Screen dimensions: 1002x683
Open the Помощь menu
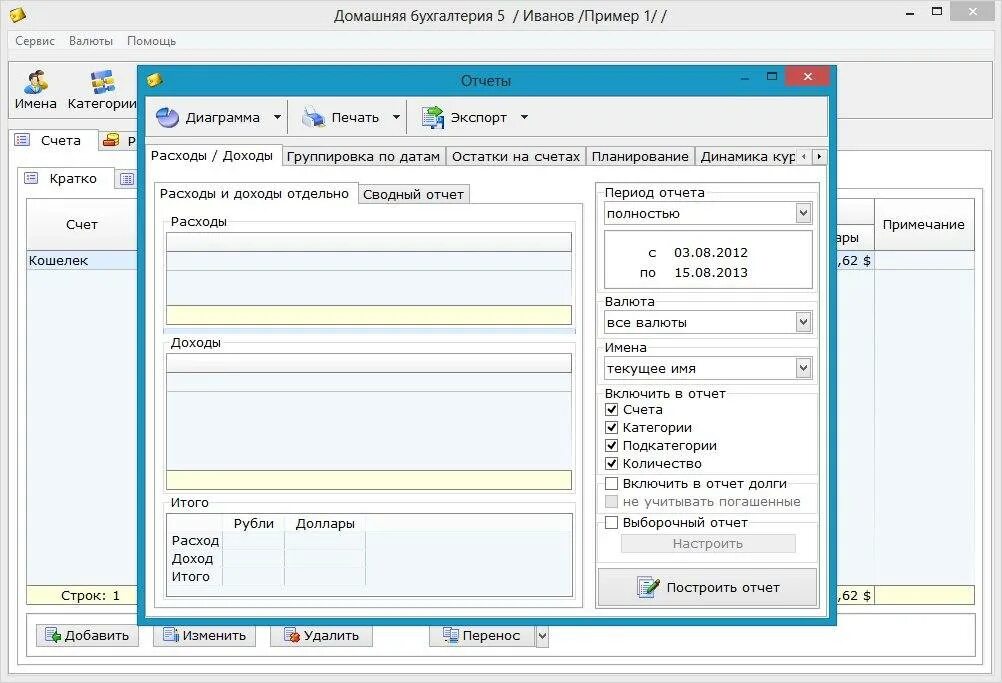(x=151, y=41)
